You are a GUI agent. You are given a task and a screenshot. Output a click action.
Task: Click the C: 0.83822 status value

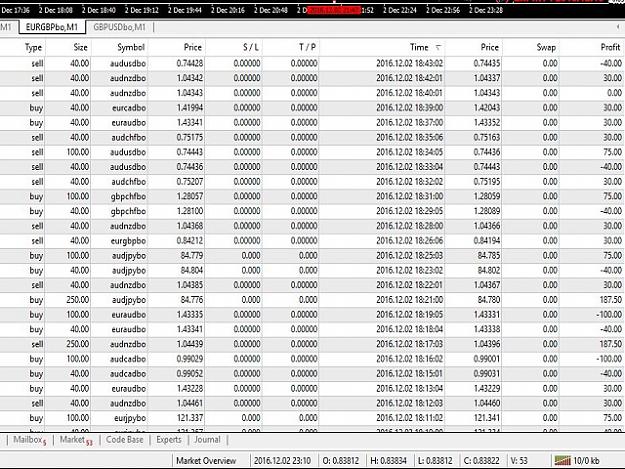(481, 461)
